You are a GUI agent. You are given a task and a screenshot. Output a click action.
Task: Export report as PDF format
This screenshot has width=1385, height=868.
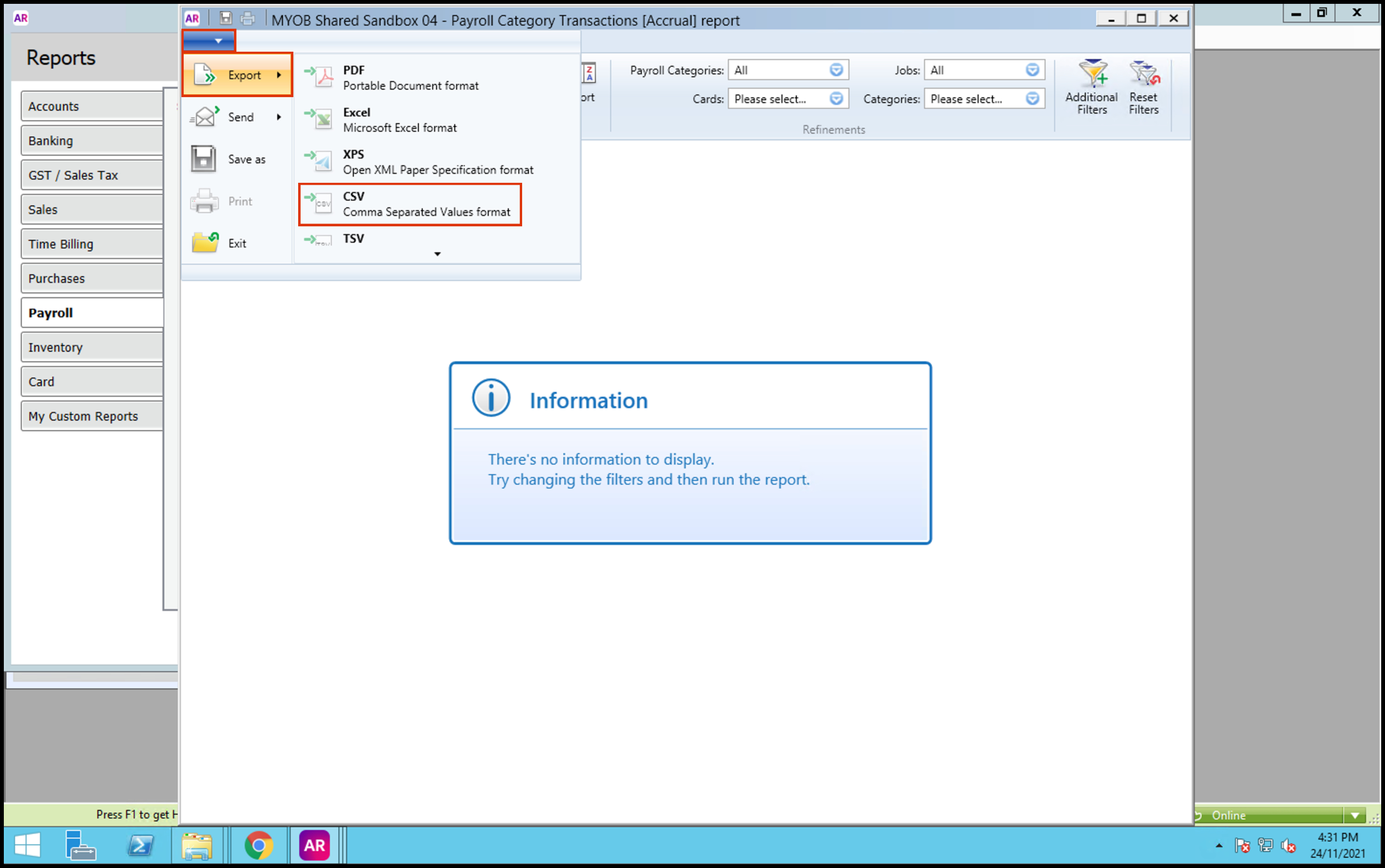tap(410, 78)
